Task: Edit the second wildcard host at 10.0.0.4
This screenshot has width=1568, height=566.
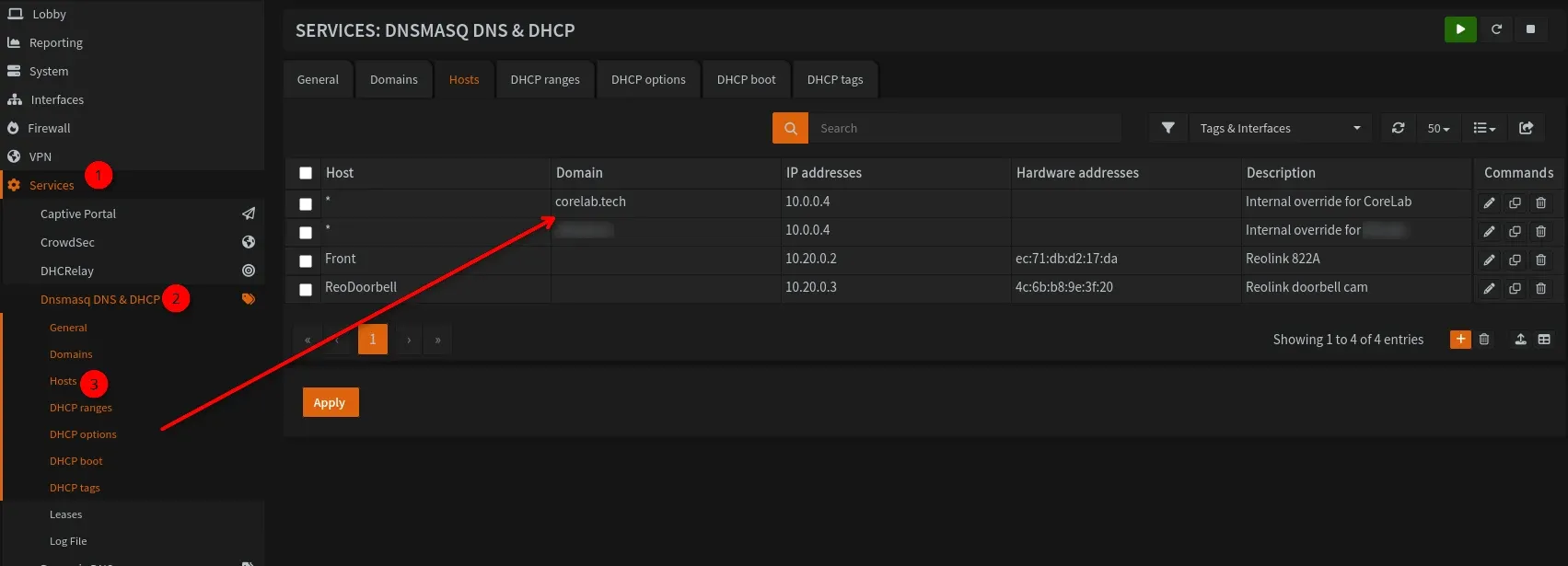Action: pos(1489,232)
